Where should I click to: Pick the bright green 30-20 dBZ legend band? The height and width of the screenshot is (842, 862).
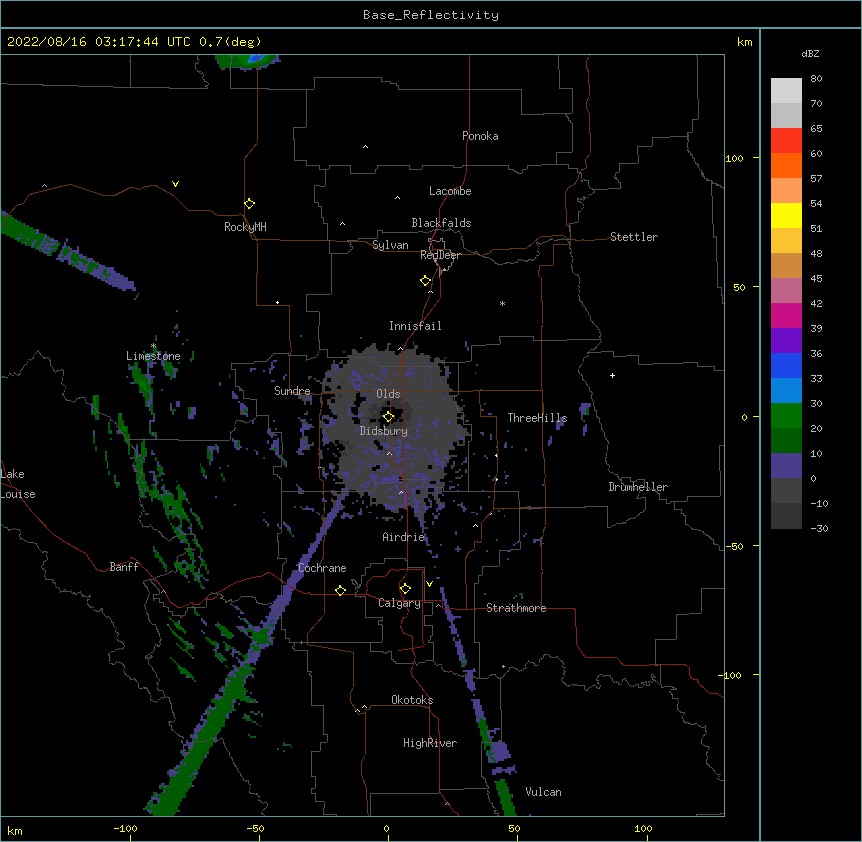(x=786, y=416)
